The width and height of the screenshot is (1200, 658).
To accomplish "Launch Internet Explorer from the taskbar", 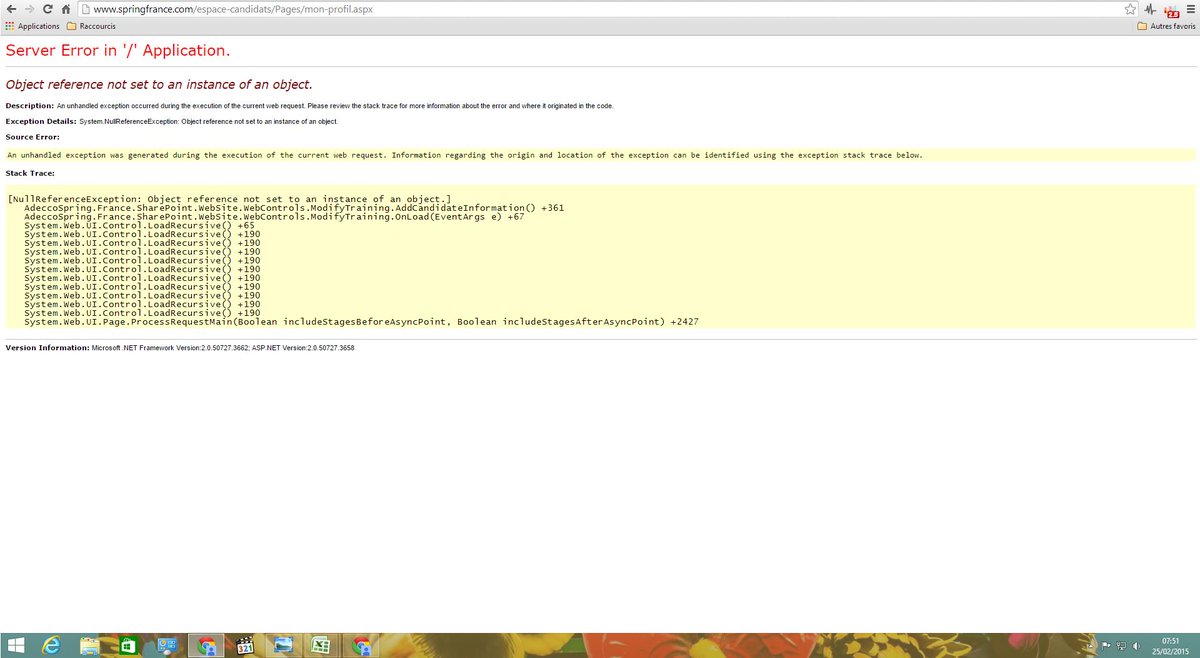I will coord(51,644).
